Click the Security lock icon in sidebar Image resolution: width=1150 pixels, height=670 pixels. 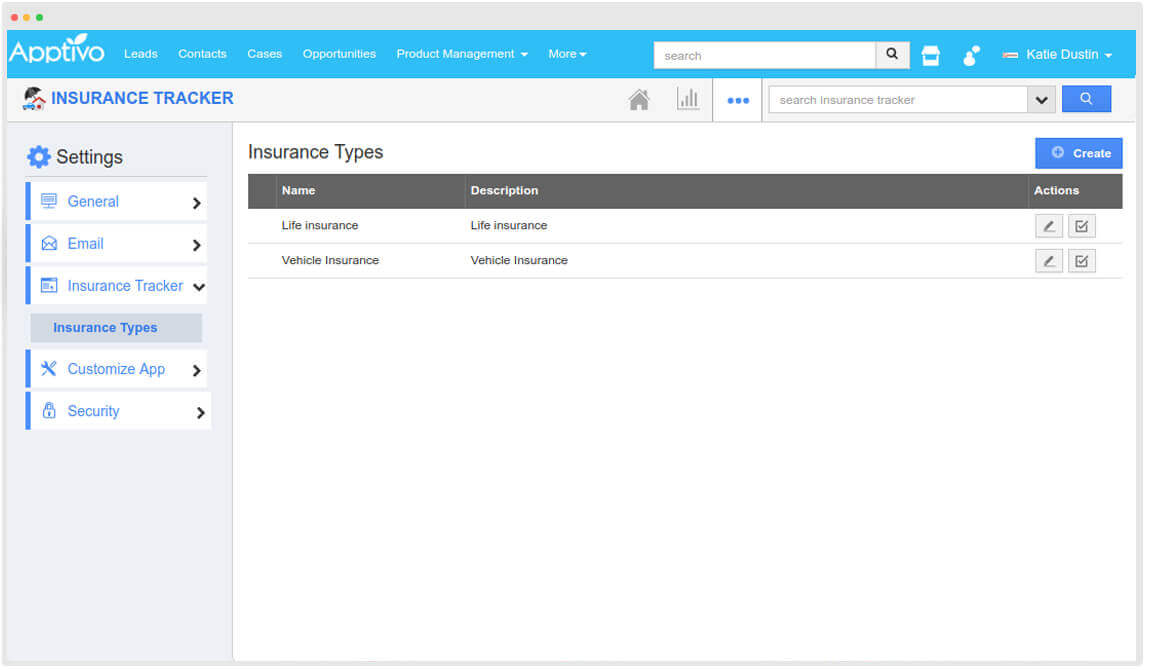48,410
